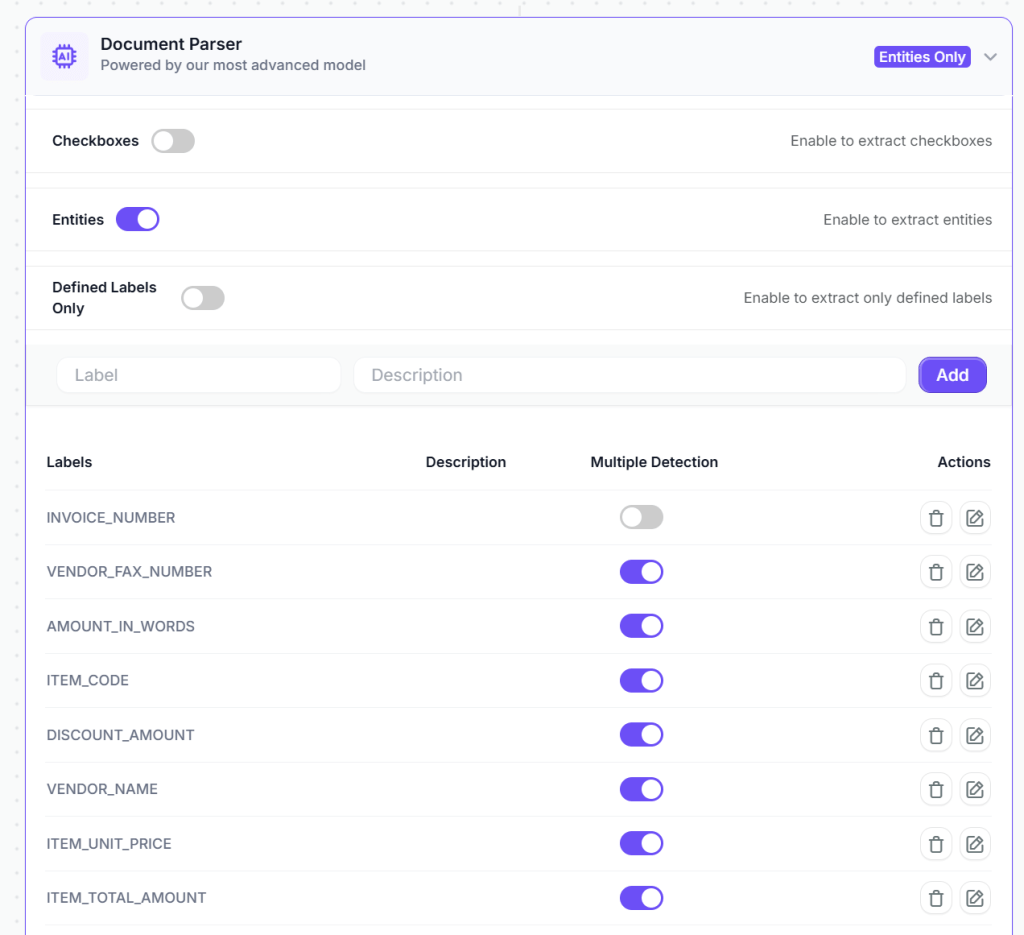Image resolution: width=1024 pixels, height=935 pixels.
Task: Edit the ITEM_CODE label
Action: tap(975, 681)
